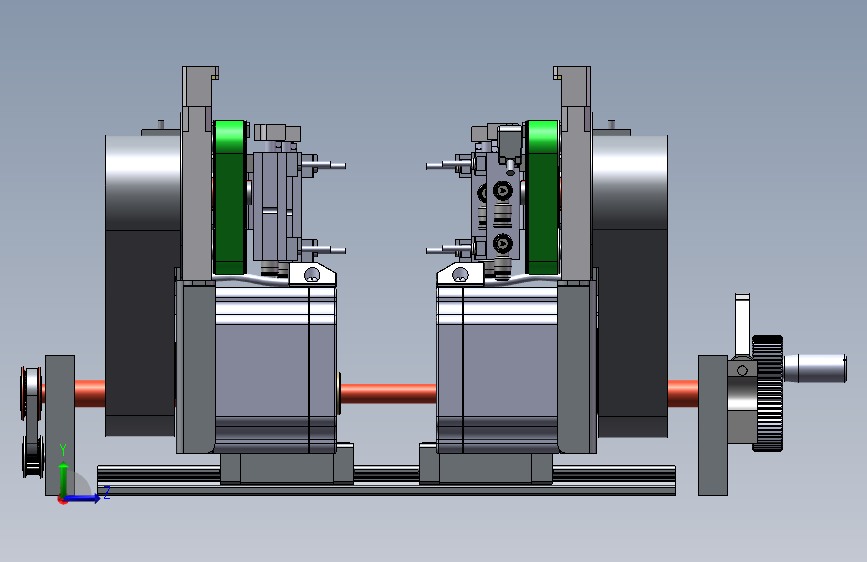Select the orange shaft segment between the two units
The height and width of the screenshot is (562, 867).
tap(388, 393)
